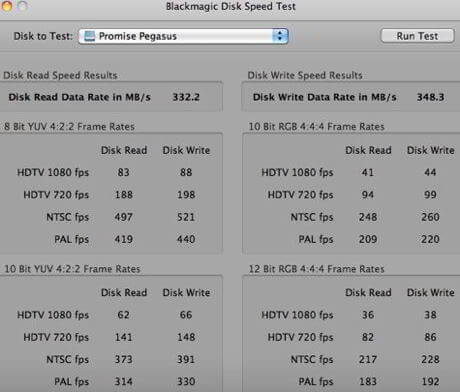Open the Promise Pegasus disk dropdown
Image resolution: width=460 pixels, height=392 pixels.
tap(183, 36)
